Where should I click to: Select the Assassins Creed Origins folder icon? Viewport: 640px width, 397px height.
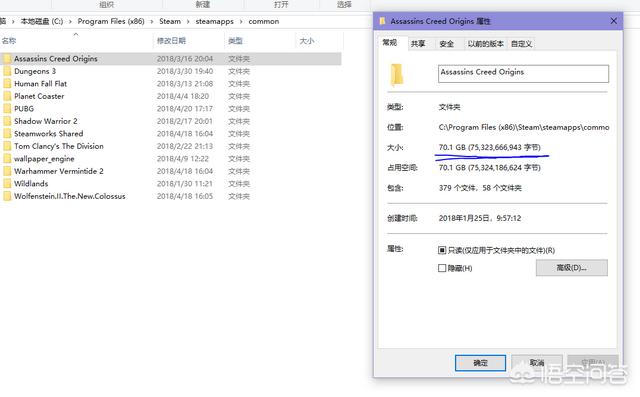click(7, 59)
